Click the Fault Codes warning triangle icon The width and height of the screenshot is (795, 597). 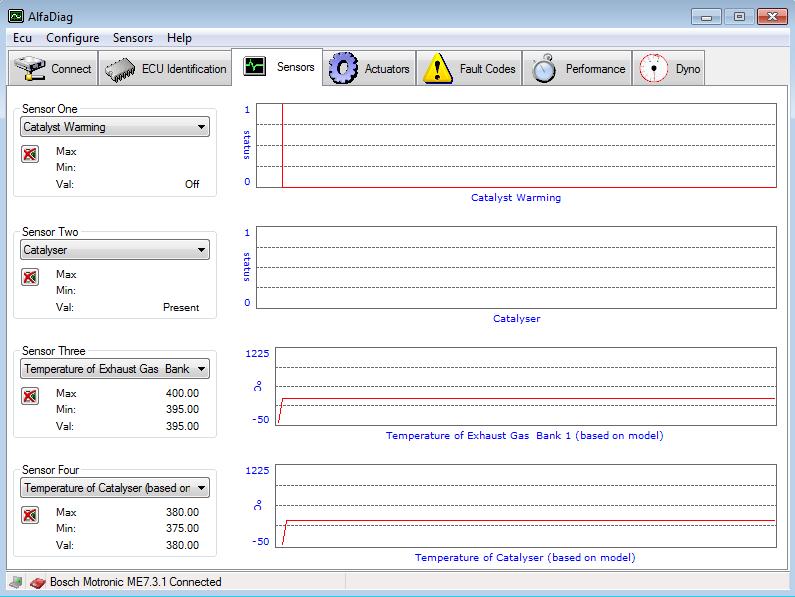[438, 68]
